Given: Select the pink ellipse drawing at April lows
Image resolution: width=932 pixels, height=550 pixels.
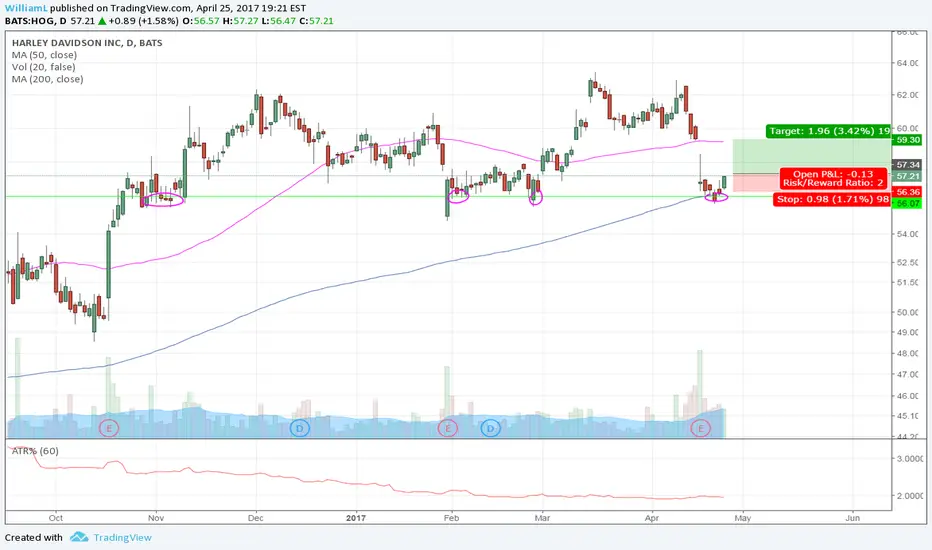Looking at the screenshot, I should pos(716,197).
